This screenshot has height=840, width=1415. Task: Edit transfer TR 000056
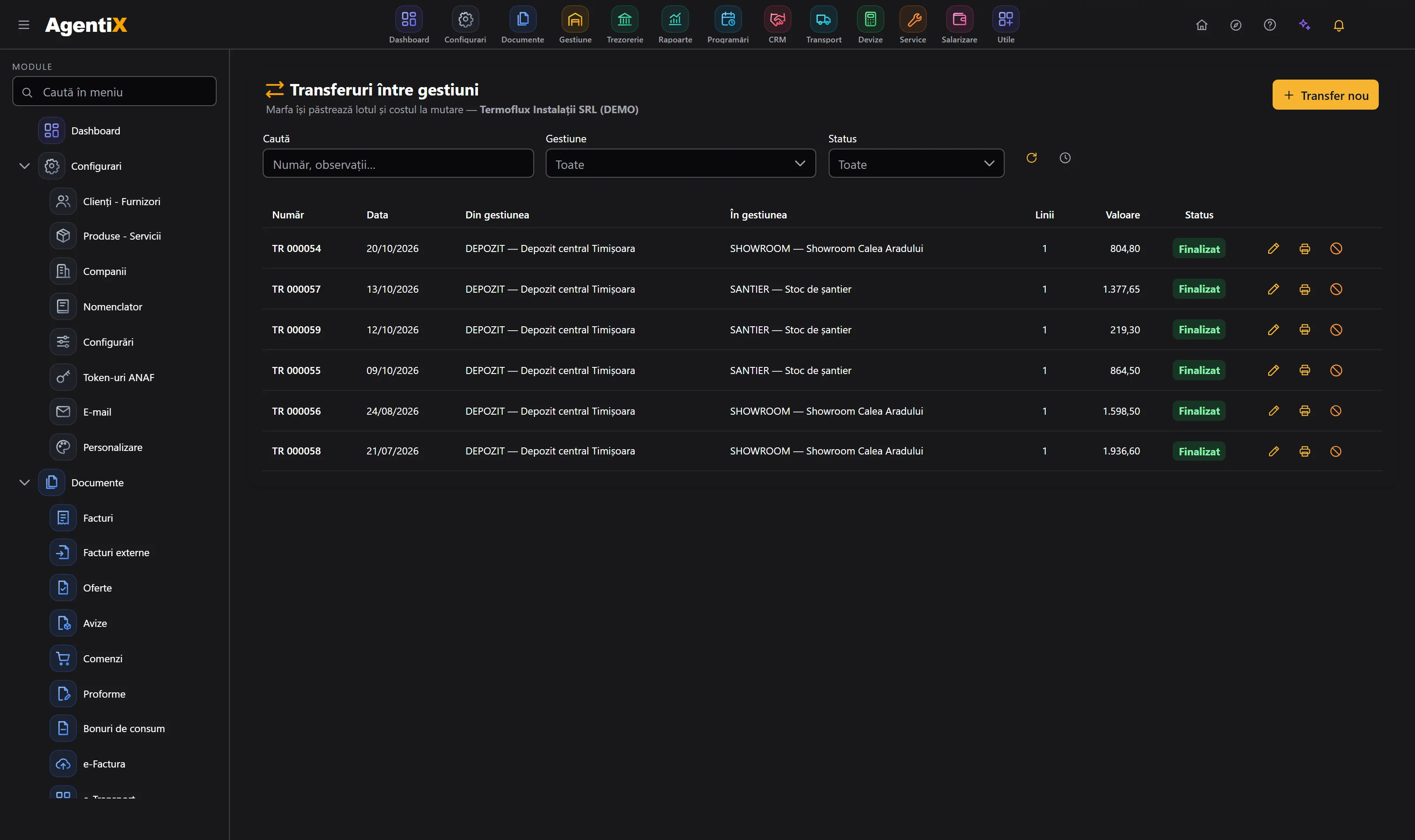pyautogui.click(x=1273, y=411)
